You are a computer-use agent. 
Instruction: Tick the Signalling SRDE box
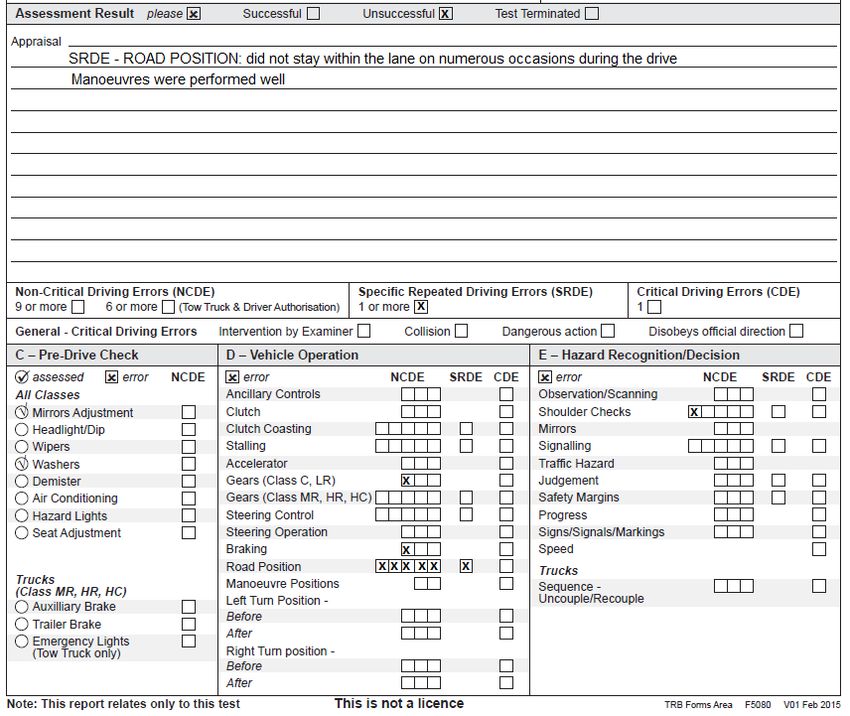[778, 446]
